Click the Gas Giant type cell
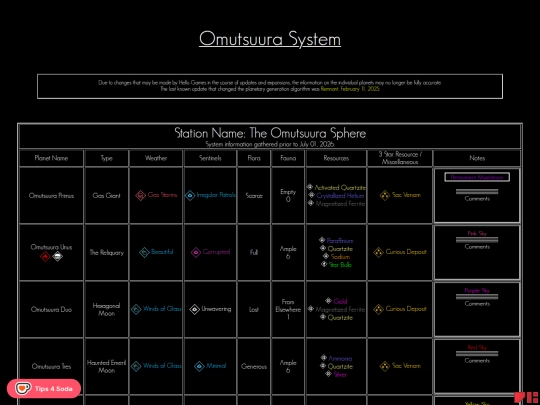 pyautogui.click(x=106, y=196)
